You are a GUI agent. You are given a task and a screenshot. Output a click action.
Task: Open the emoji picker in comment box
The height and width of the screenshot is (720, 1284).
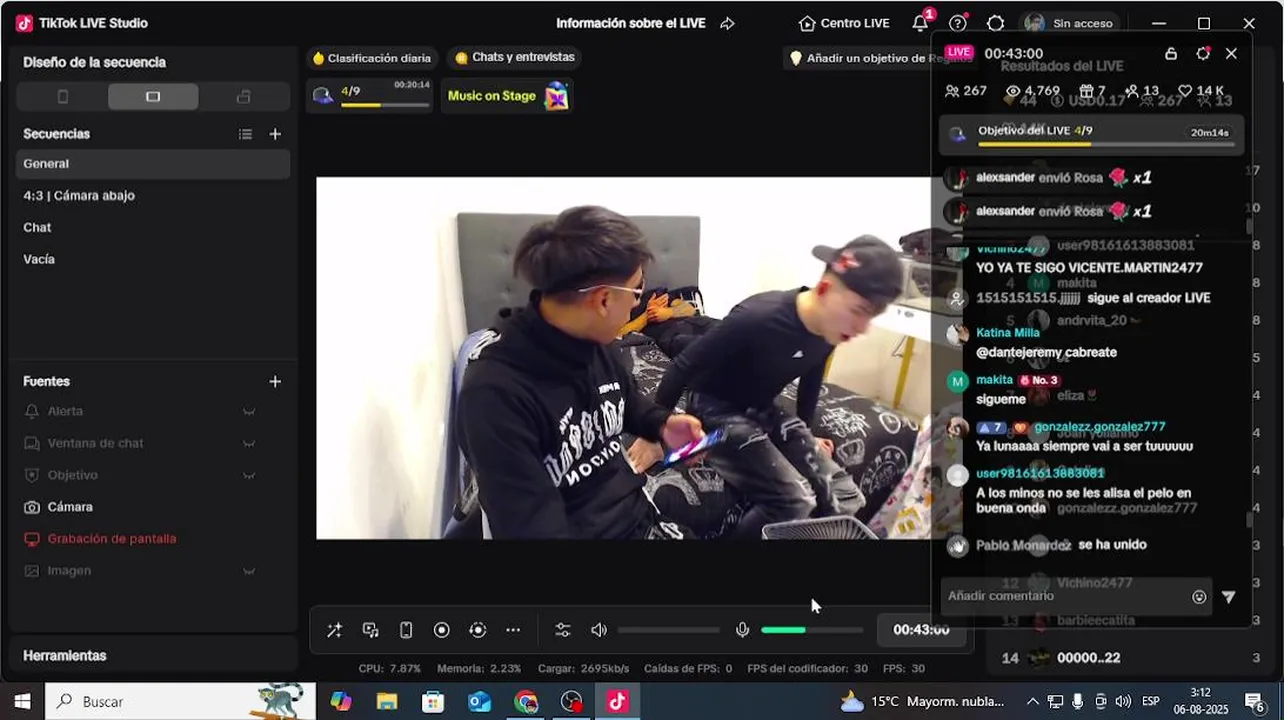pyautogui.click(x=1199, y=597)
